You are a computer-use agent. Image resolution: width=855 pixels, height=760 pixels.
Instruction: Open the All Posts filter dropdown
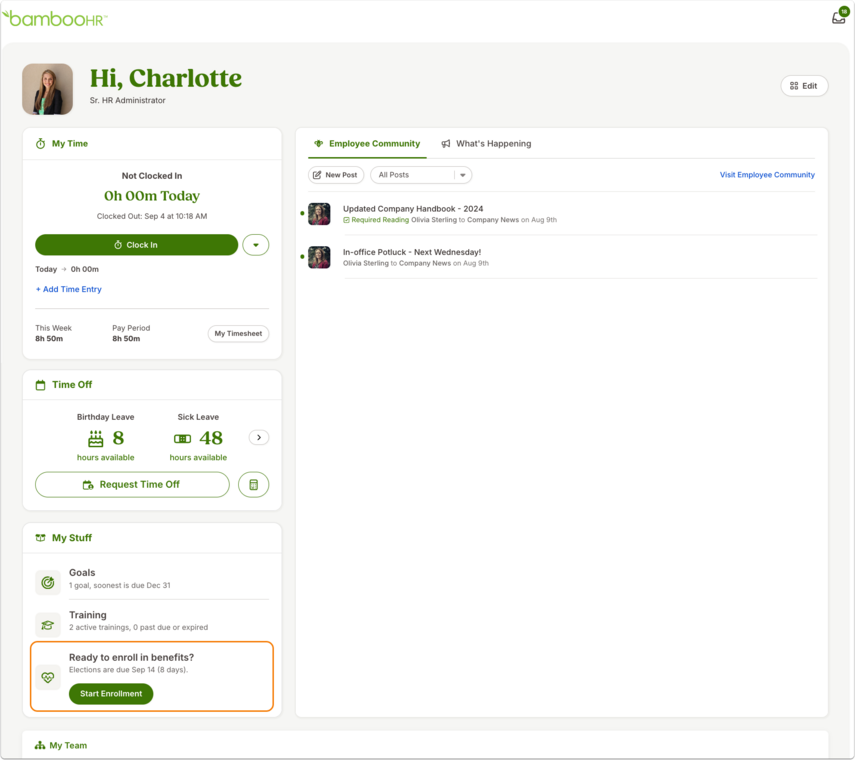click(x=421, y=175)
